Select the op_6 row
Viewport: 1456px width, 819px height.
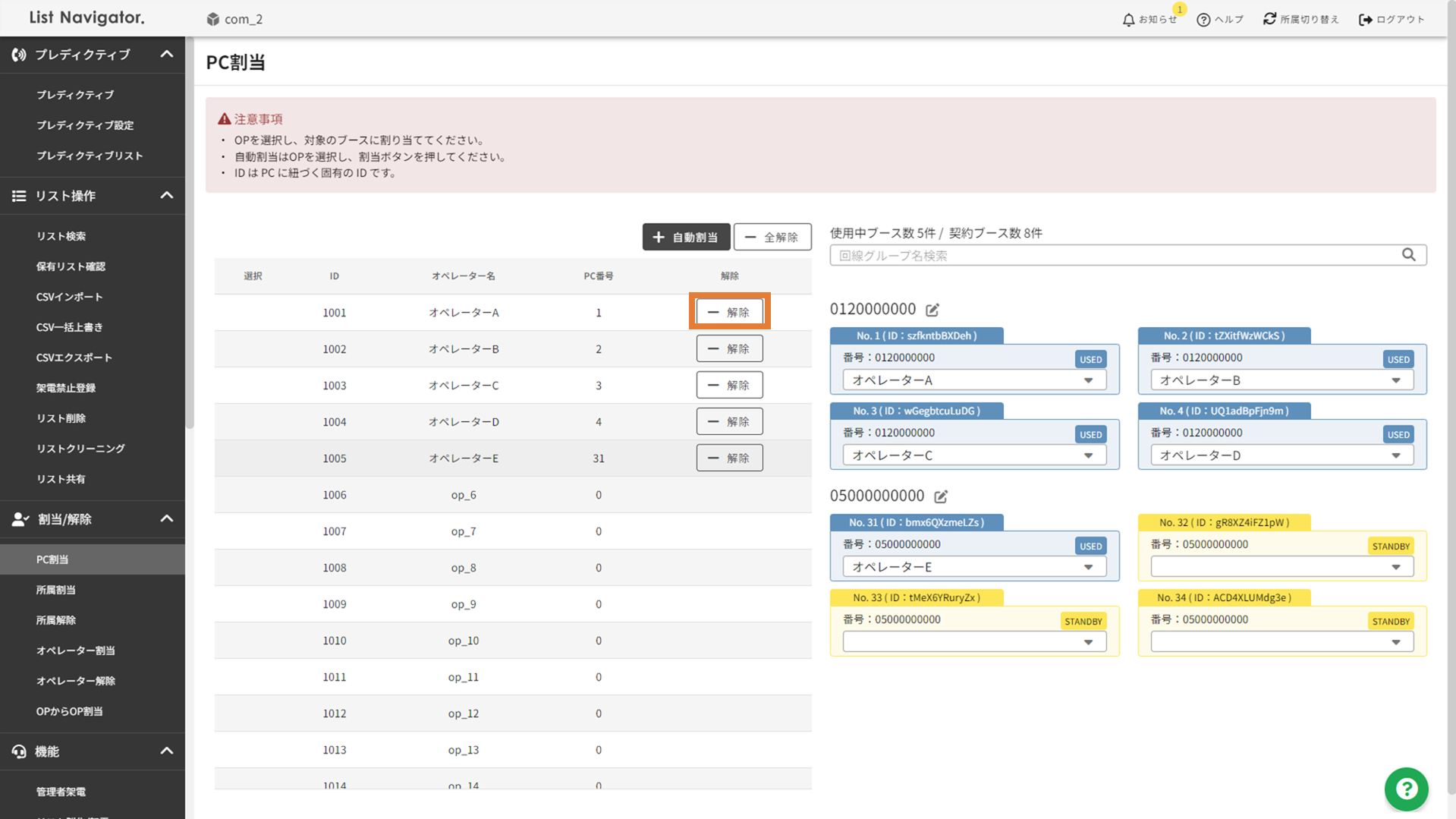click(x=513, y=495)
